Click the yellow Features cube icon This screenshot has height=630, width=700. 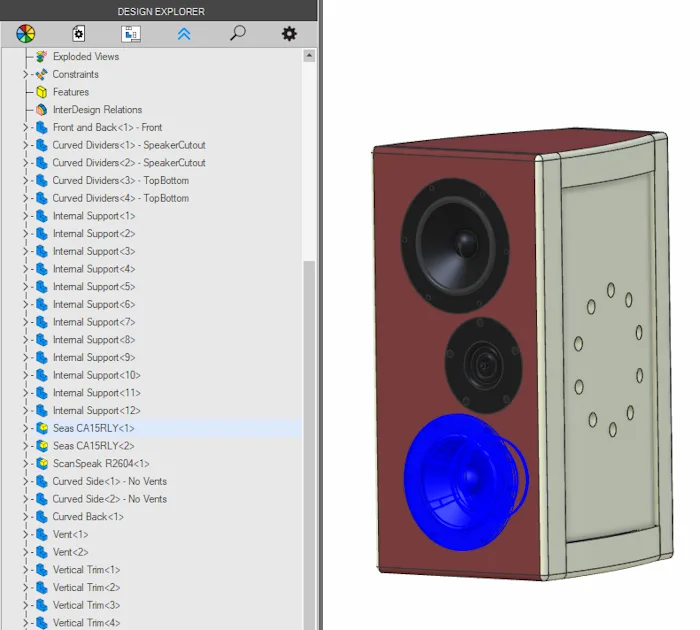42,92
